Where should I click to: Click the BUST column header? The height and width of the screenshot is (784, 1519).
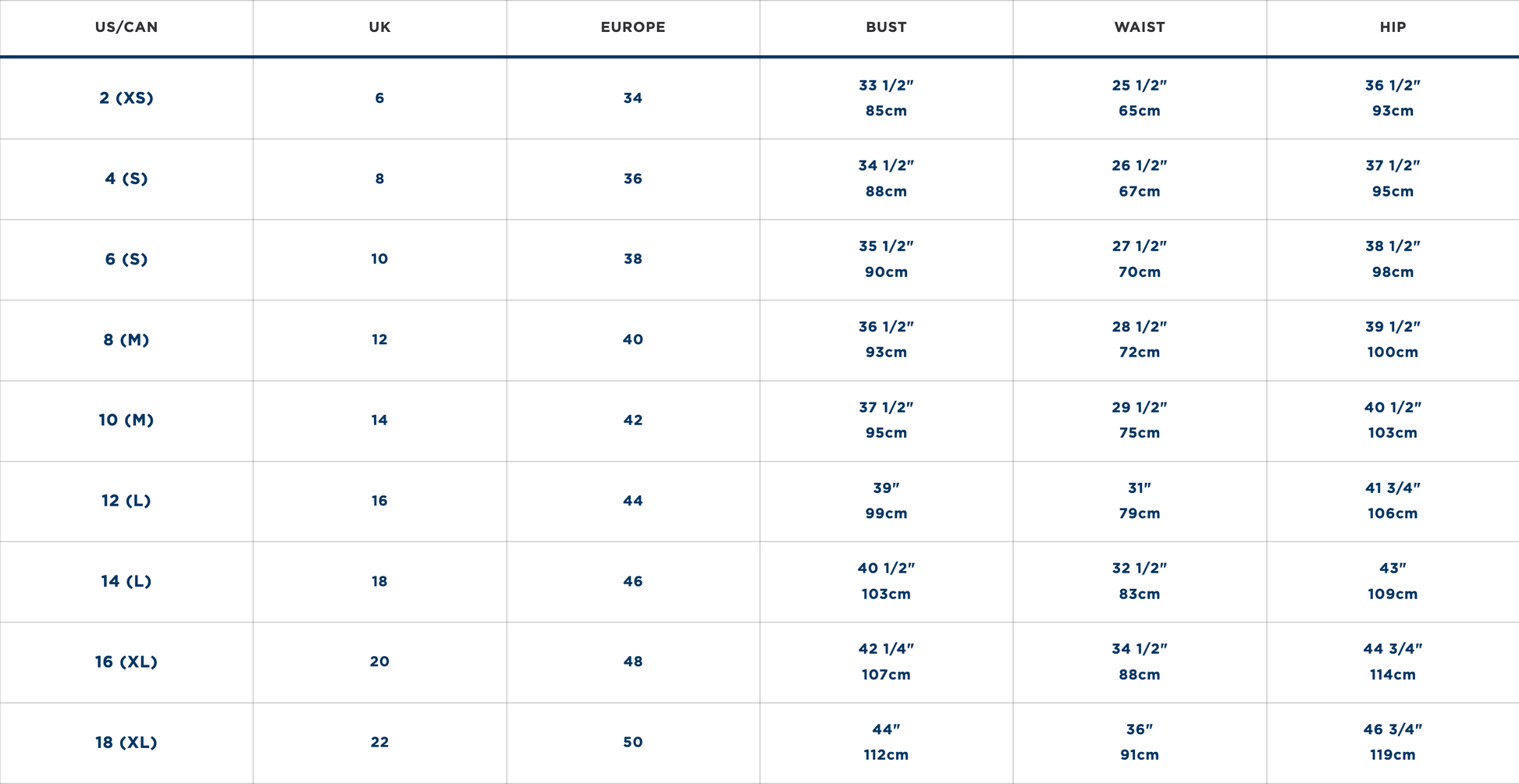click(x=886, y=27)
